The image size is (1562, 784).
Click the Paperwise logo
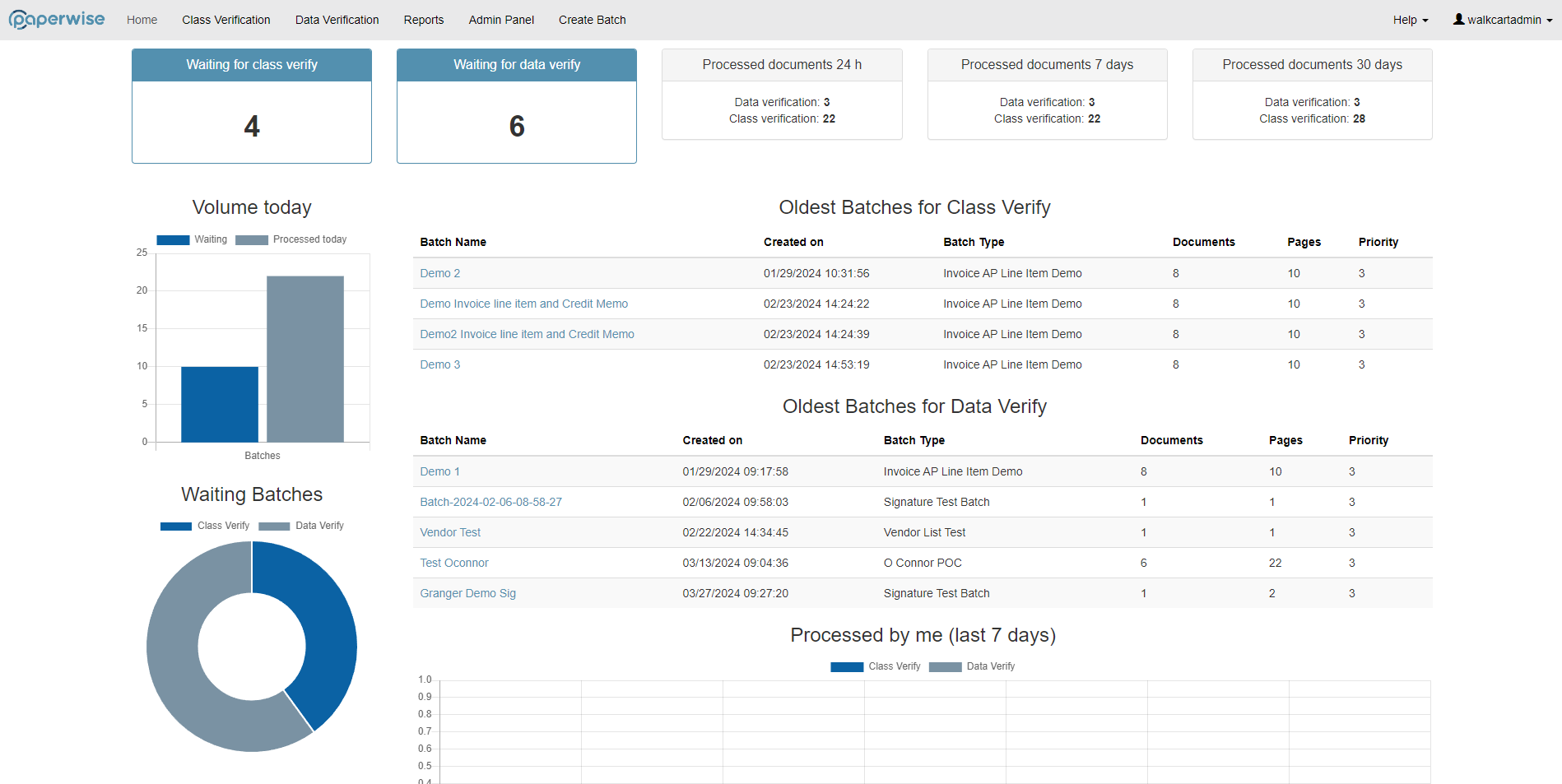[57, 19]
